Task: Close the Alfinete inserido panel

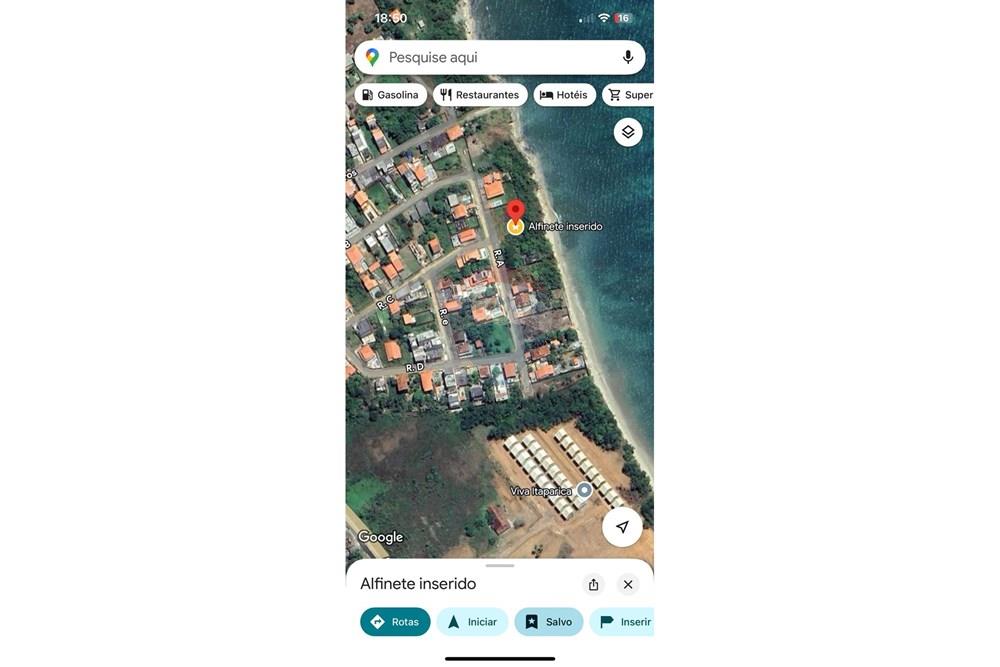Action: coord(628,584)
